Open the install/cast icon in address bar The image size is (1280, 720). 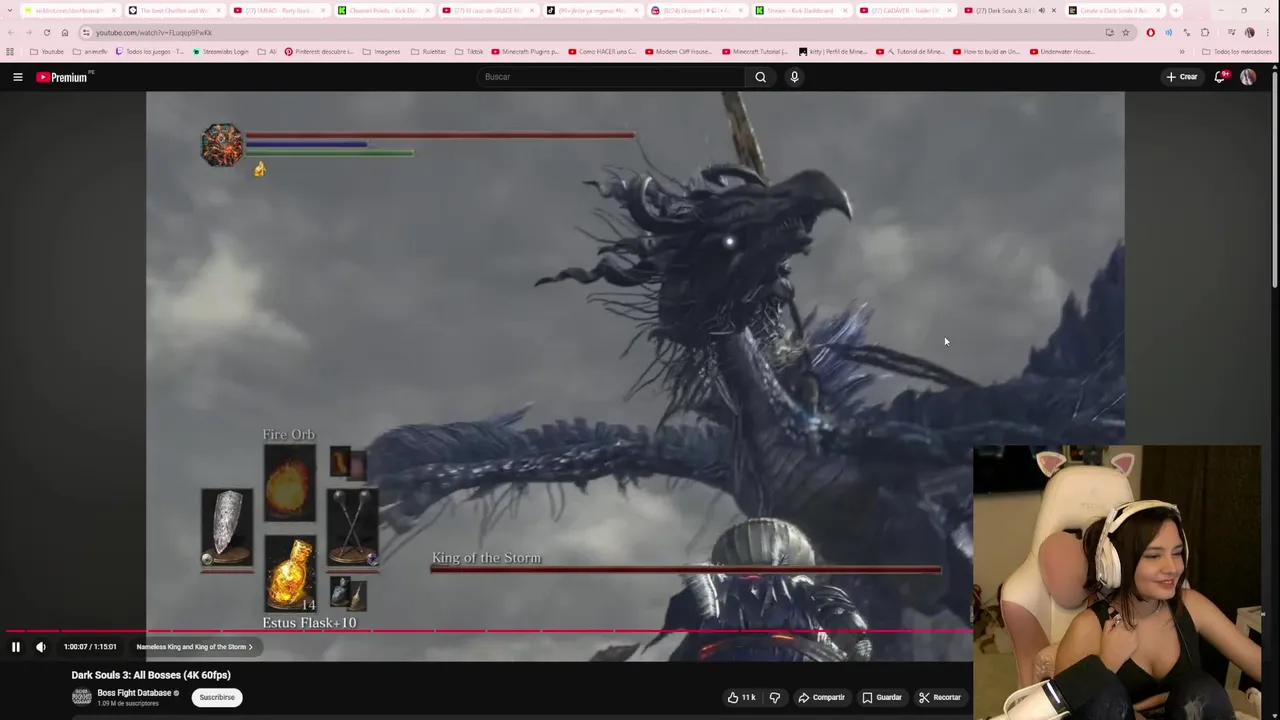pyautogui.click(x=1109, y=32)
